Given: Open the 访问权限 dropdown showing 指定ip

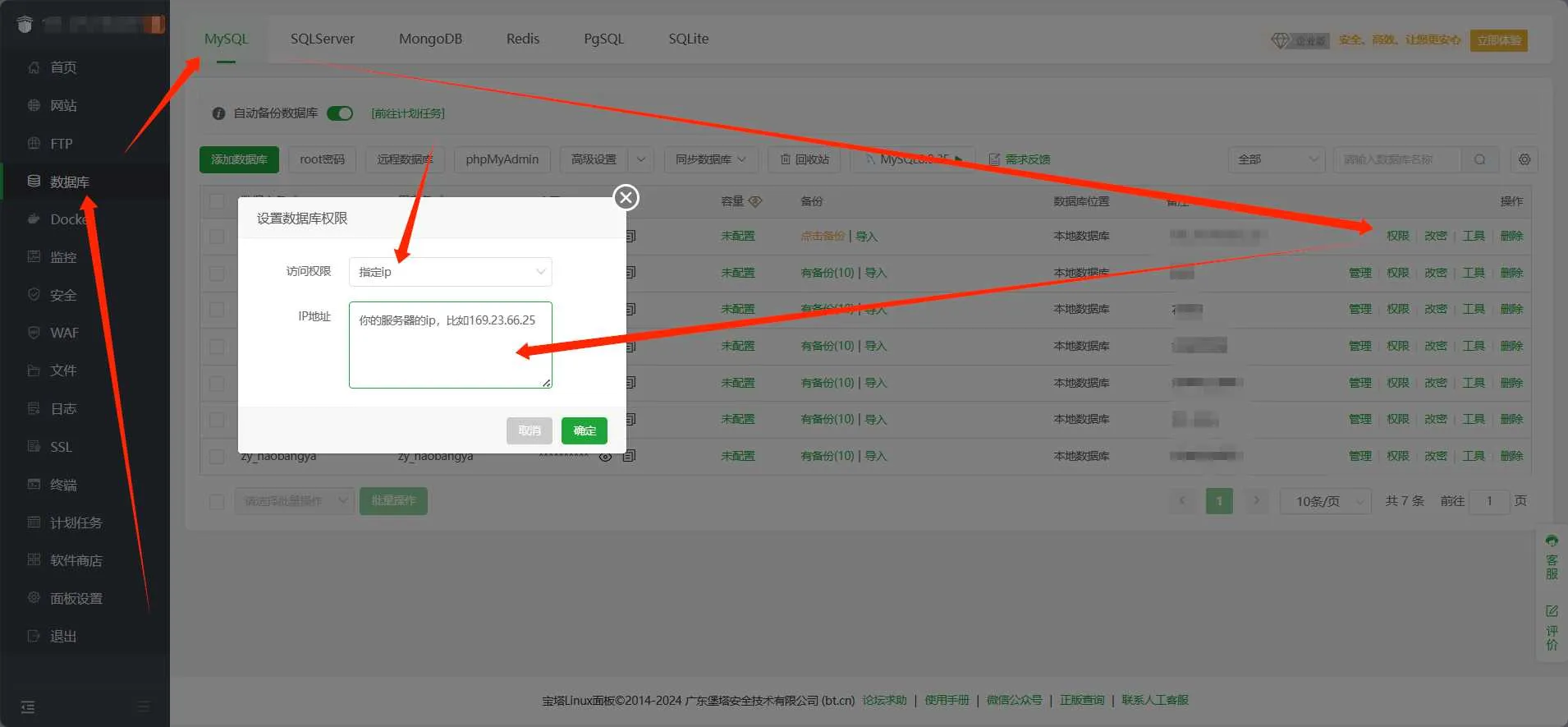Looking at the screenshot, I should pos(451,272).
